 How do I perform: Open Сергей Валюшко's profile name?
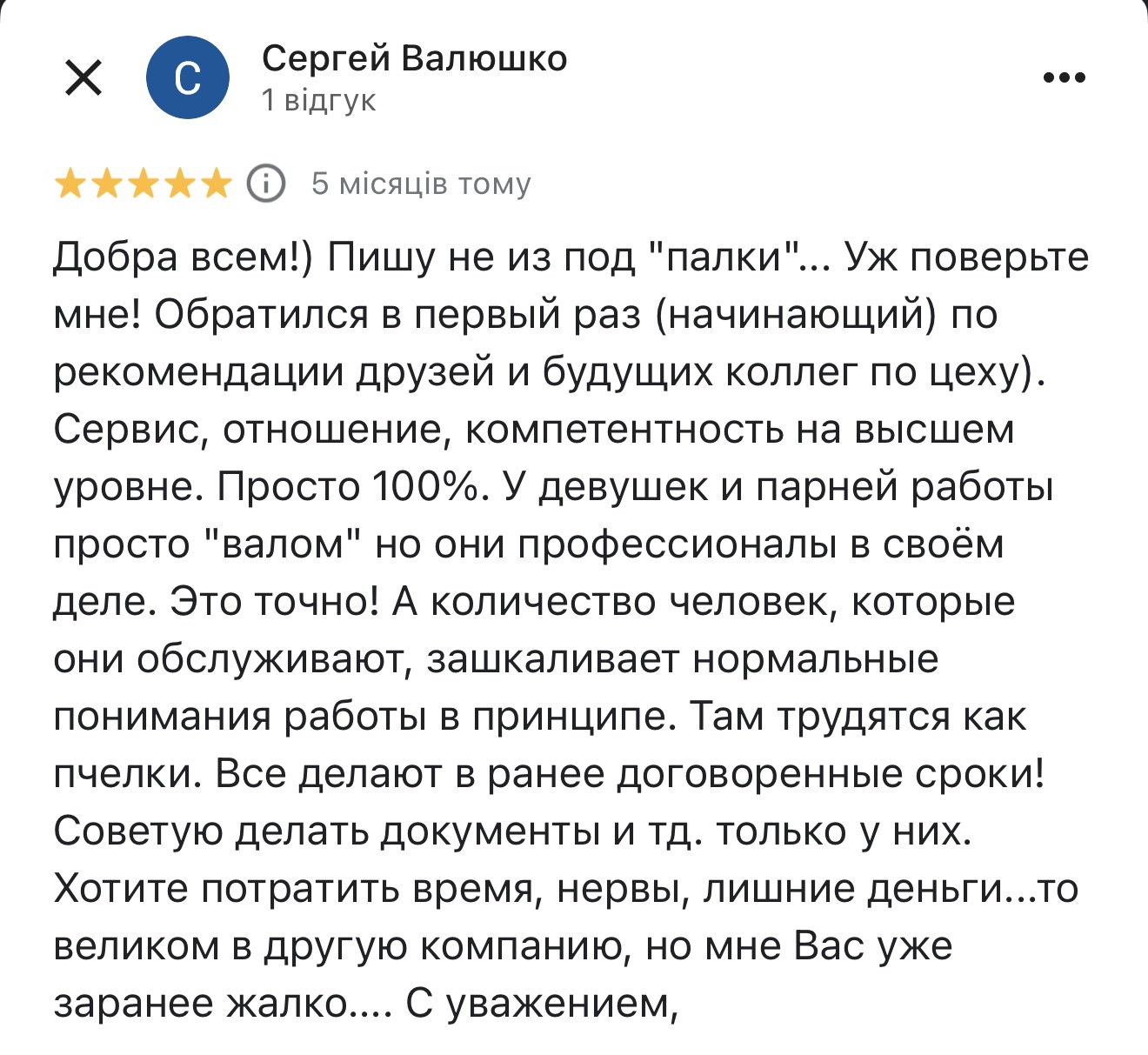(x=414, y=59)
